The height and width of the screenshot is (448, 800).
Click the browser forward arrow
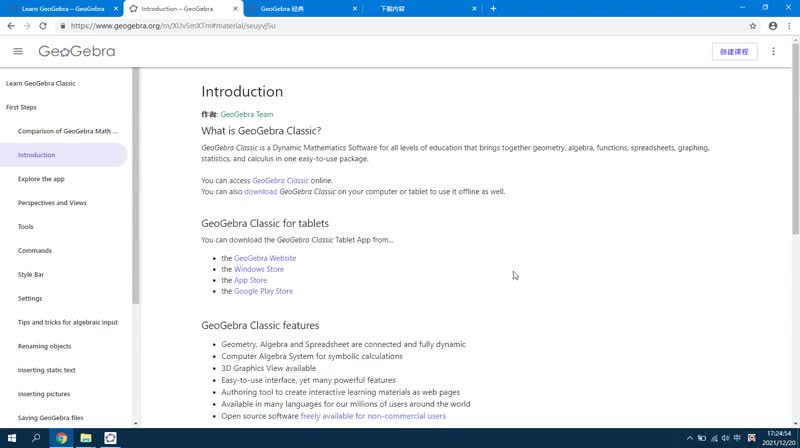tap(27, 26)
